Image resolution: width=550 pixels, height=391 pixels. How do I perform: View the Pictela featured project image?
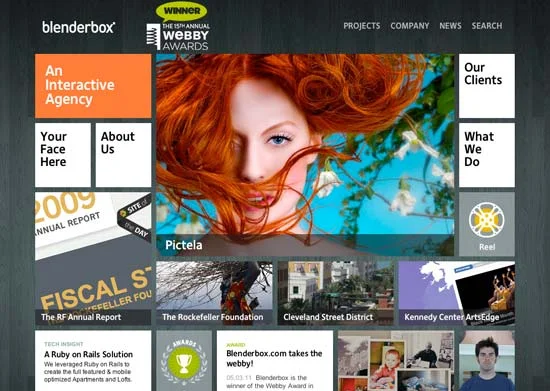coord(305,155)
